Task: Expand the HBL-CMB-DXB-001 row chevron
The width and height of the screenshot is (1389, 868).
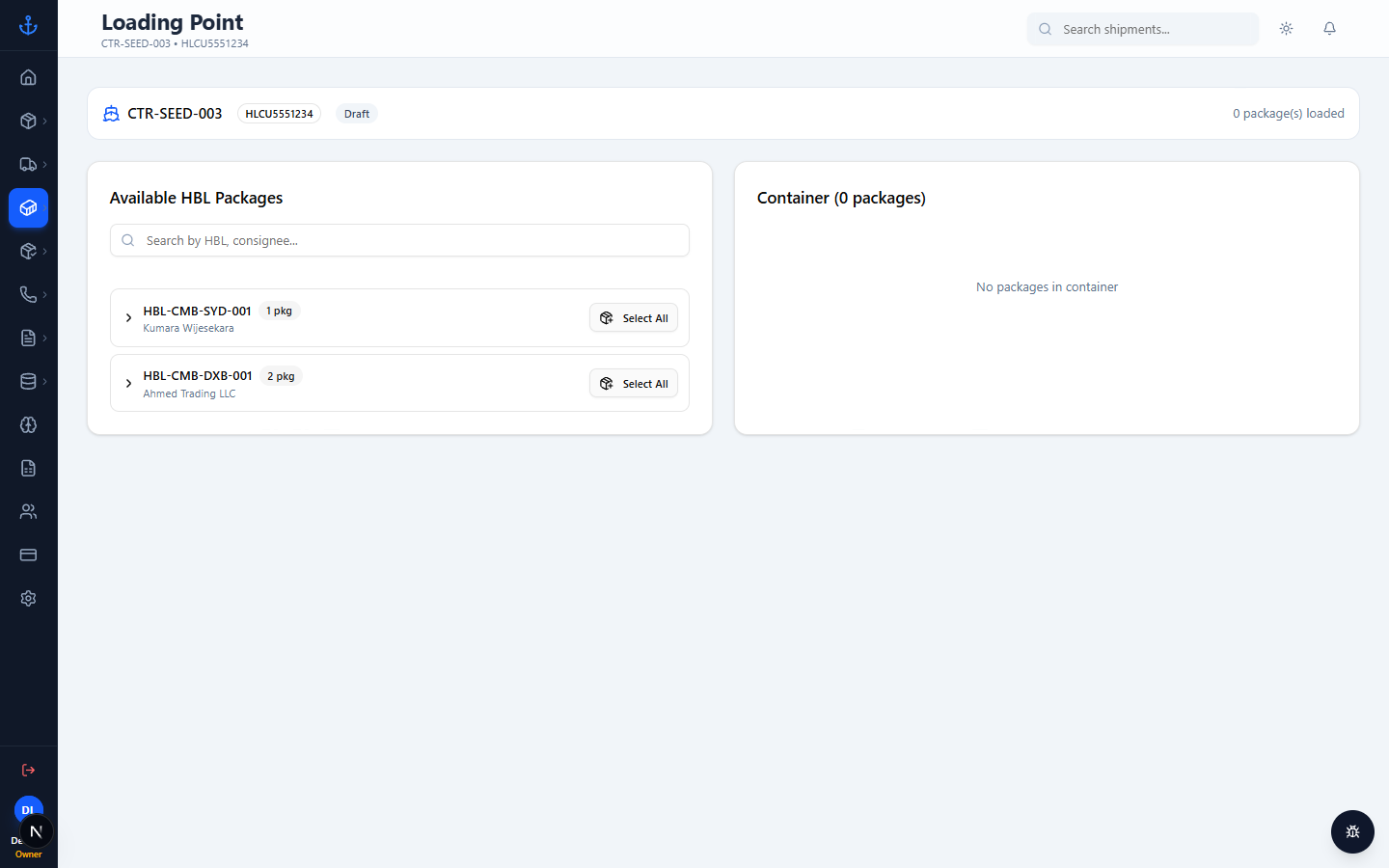Action: 128,383
